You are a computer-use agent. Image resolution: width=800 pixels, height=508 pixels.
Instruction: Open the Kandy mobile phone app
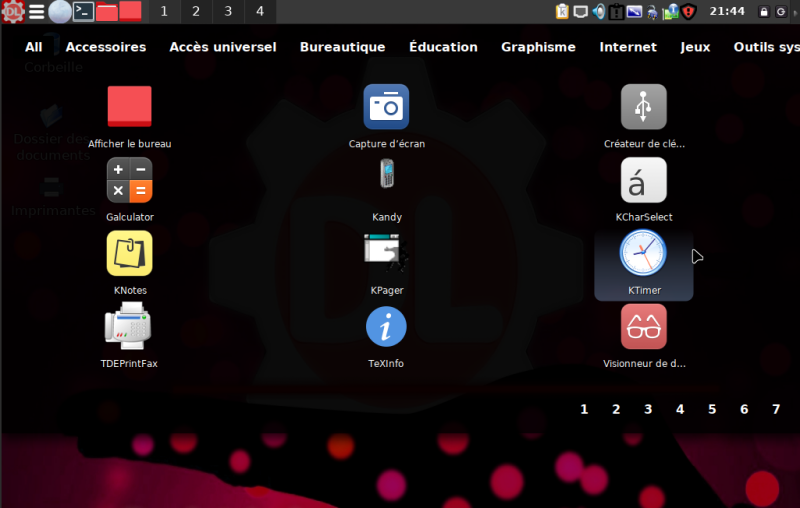click(x=386, y=181)
